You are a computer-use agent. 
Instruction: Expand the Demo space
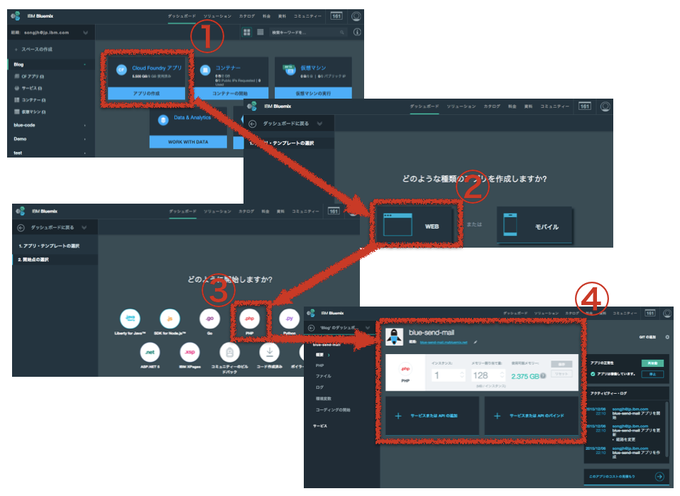pyautogui.click(x=85, y=139)
